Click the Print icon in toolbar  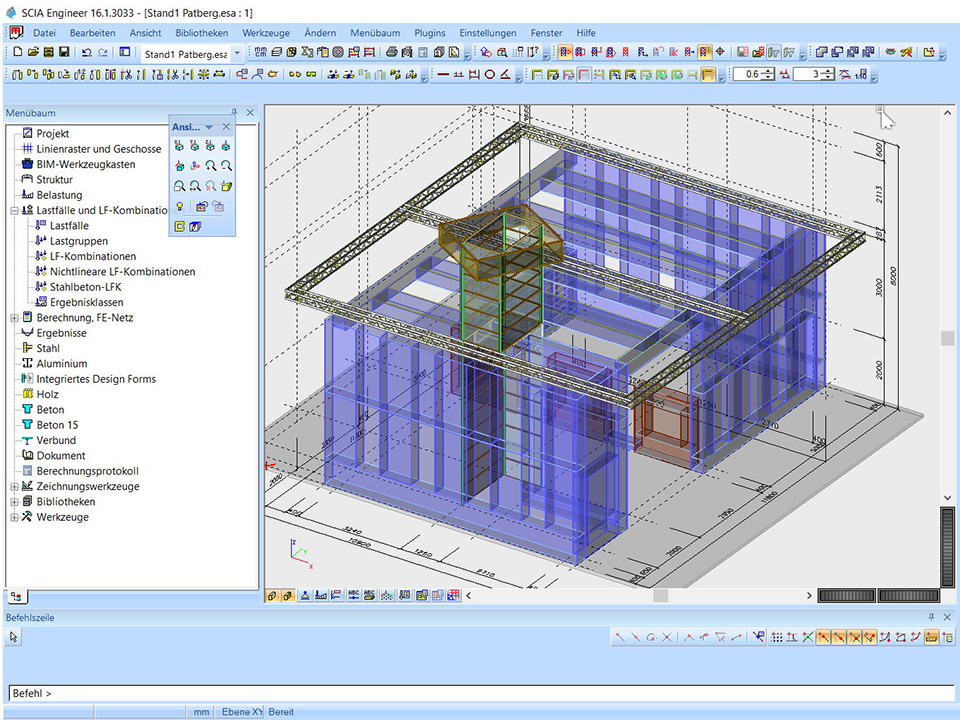[392, 52]
